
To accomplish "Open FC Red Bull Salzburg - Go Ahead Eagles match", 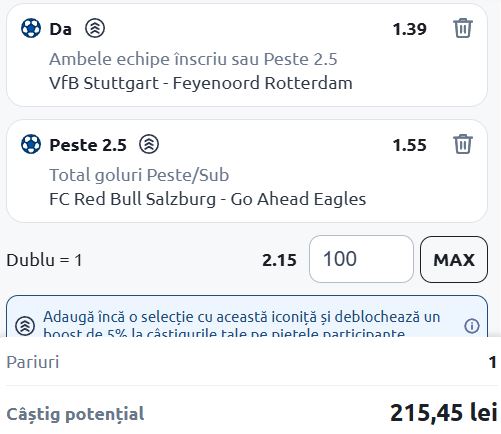I will [x=208, y=199].
